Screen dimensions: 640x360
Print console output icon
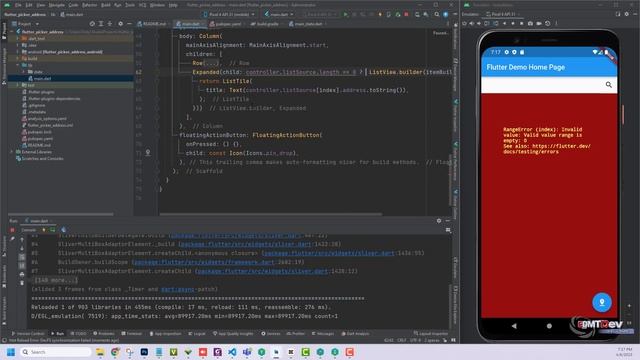coord(22,274)
